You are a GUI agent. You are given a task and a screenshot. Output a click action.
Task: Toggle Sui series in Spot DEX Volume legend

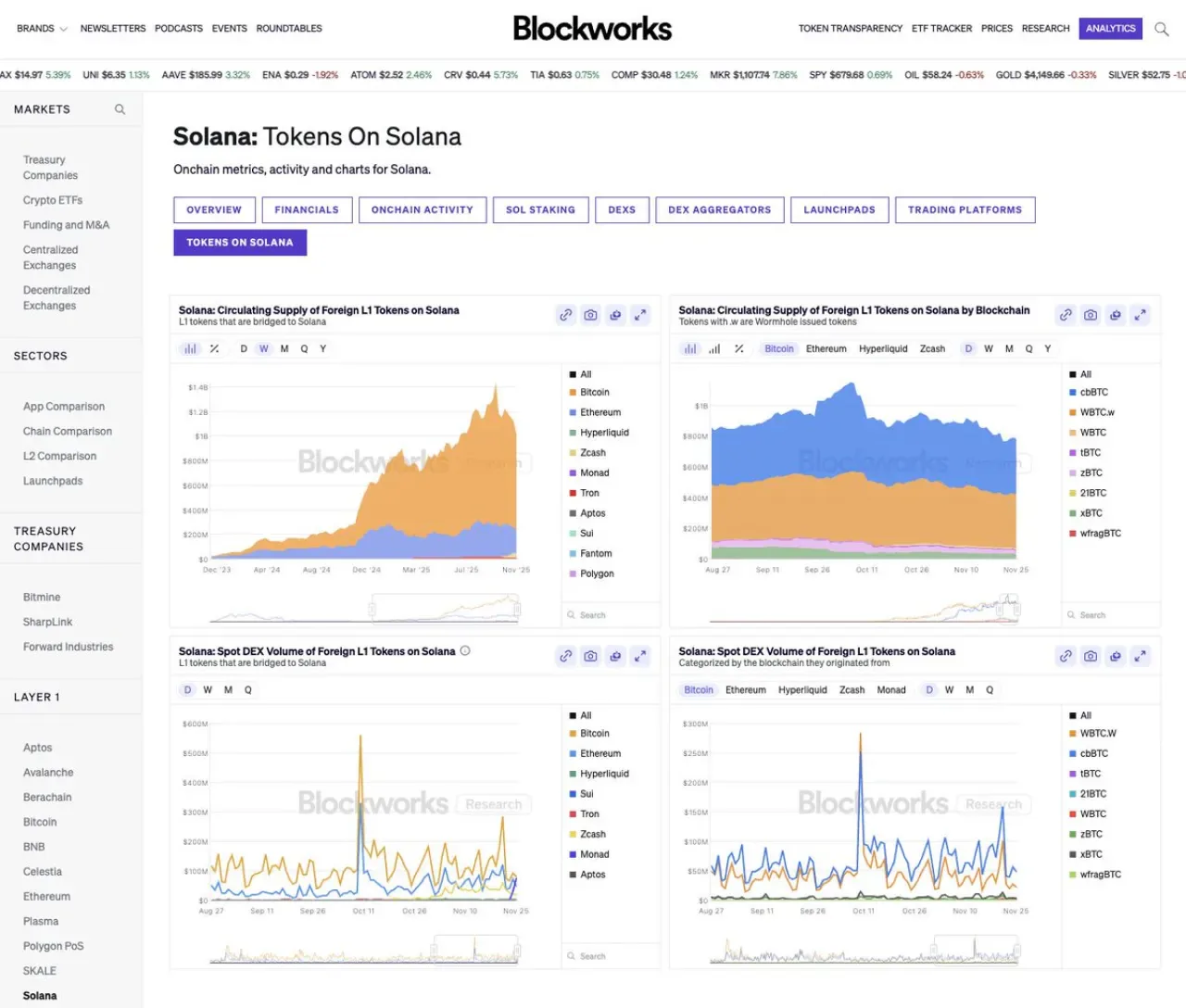pyautogui.click(x=581, y=794)
